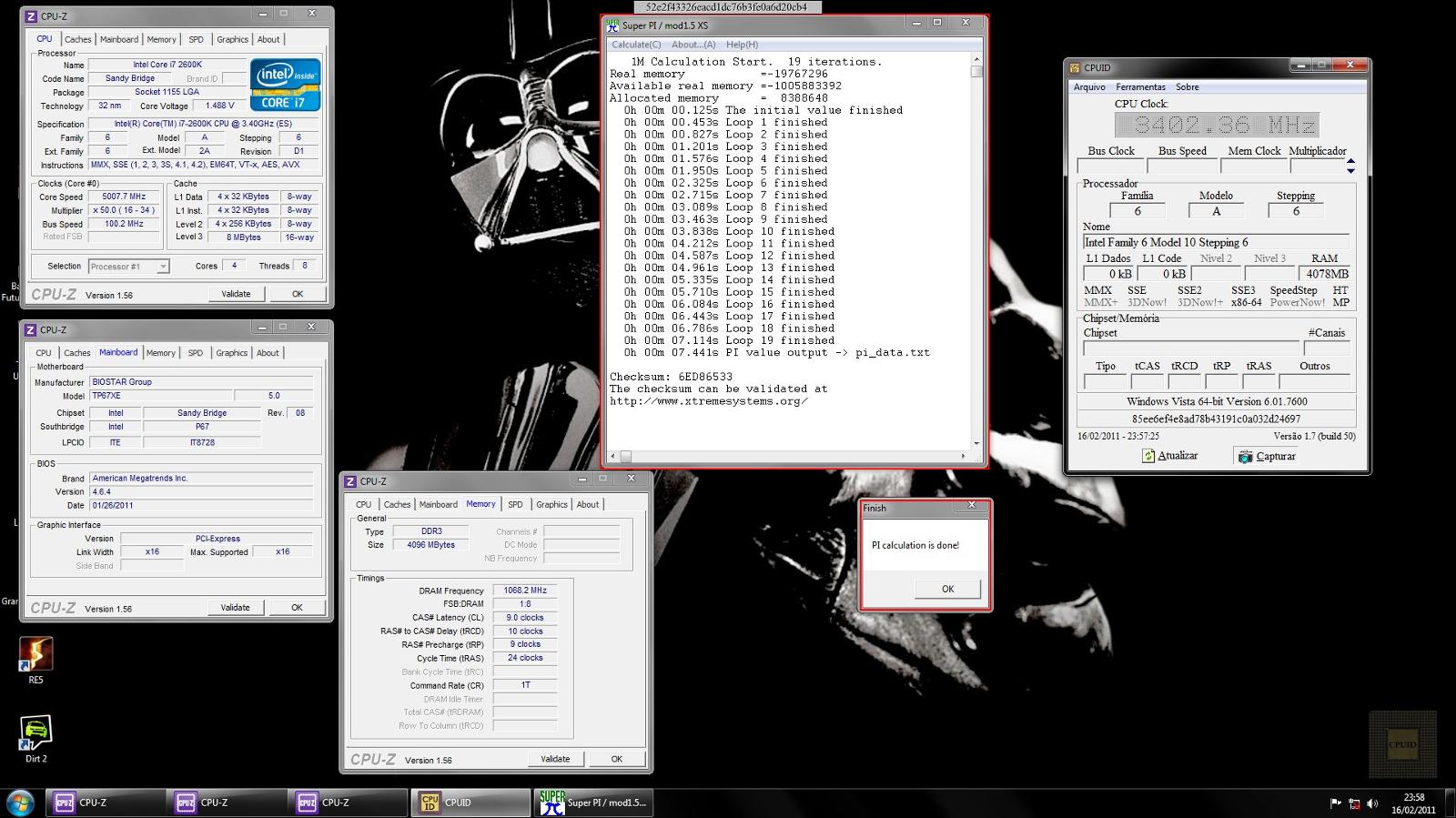Open the About menu in Super PI
The image size is (1456, 818).
693,45
